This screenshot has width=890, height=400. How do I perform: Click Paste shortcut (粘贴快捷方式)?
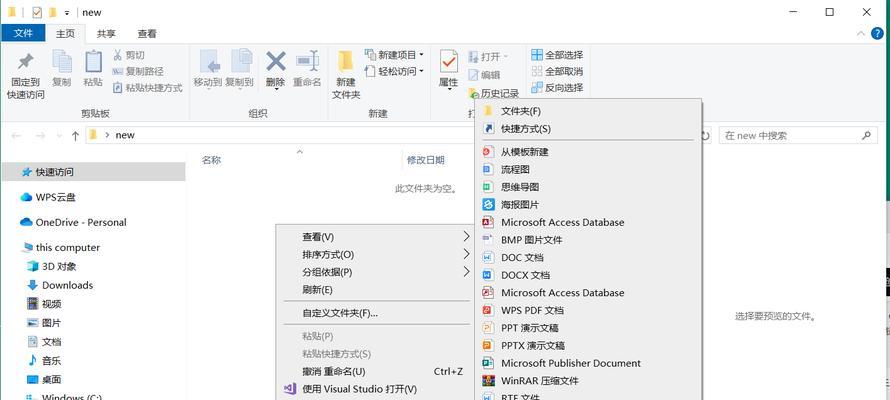148,88
